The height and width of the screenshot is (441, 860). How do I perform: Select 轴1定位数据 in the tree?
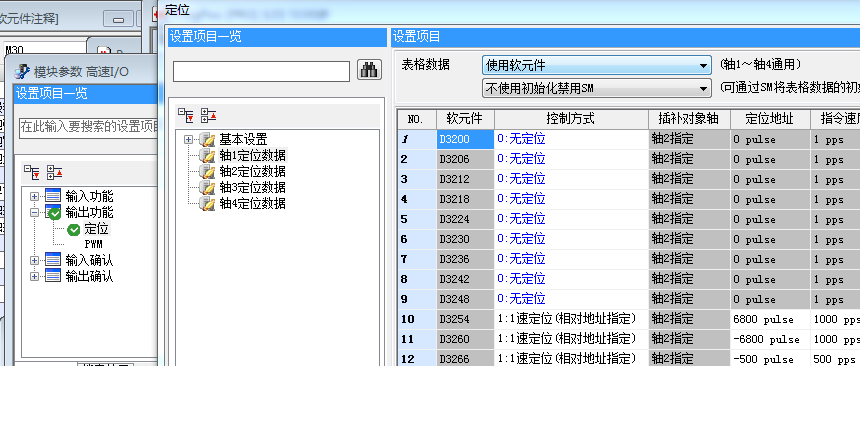pyautogui.click(x=252, y=155)
